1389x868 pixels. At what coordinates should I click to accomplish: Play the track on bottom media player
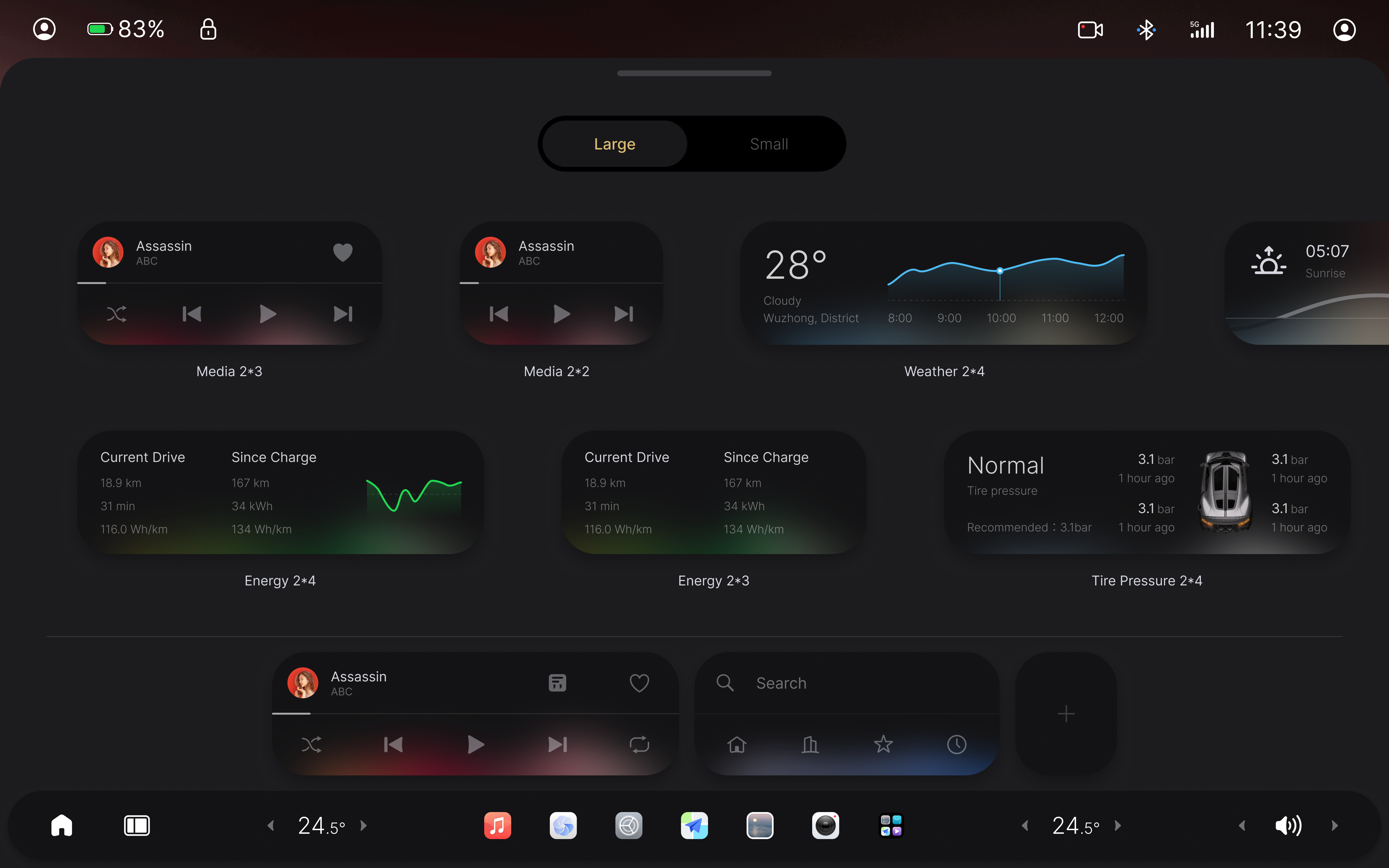(475, 745)
